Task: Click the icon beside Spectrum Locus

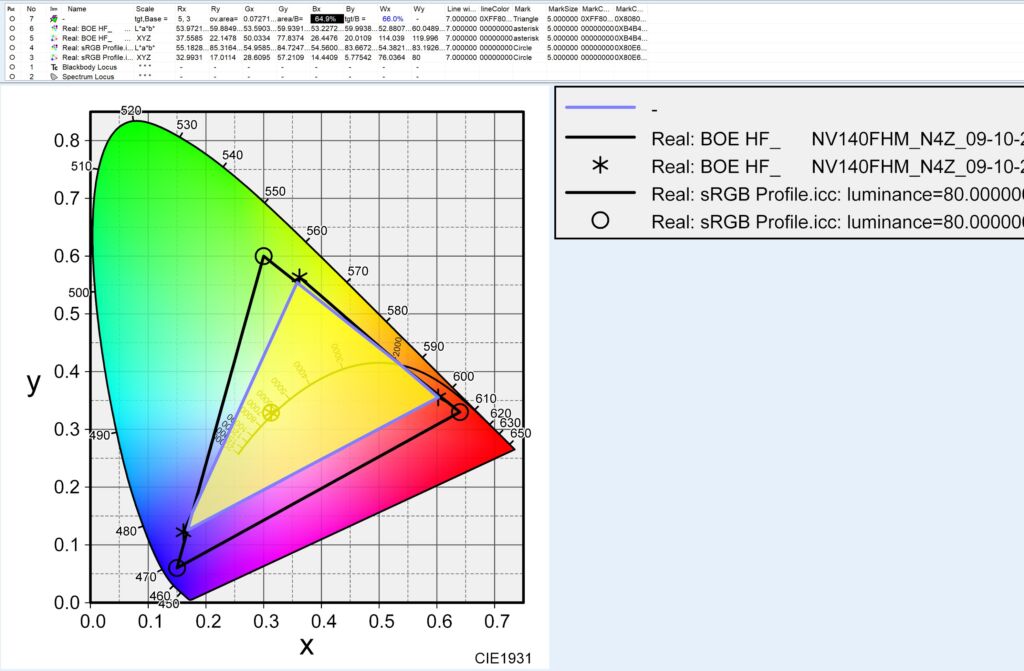Action: (x=54, y=76)
